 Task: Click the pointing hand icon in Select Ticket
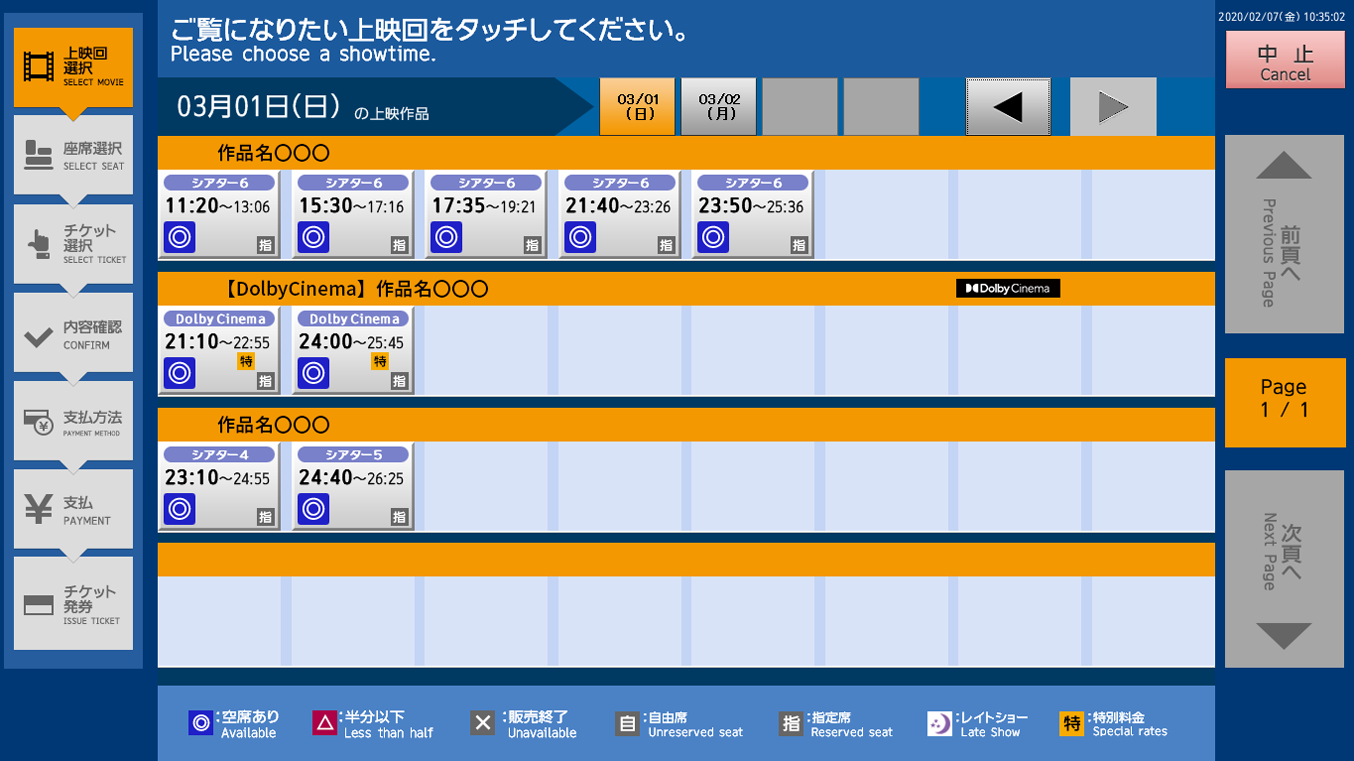click(39, 244)
